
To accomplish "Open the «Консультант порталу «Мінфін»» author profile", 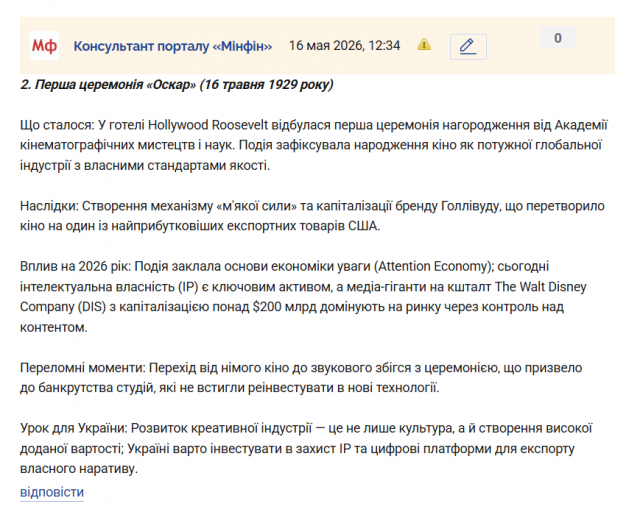I will pos(172,46).
